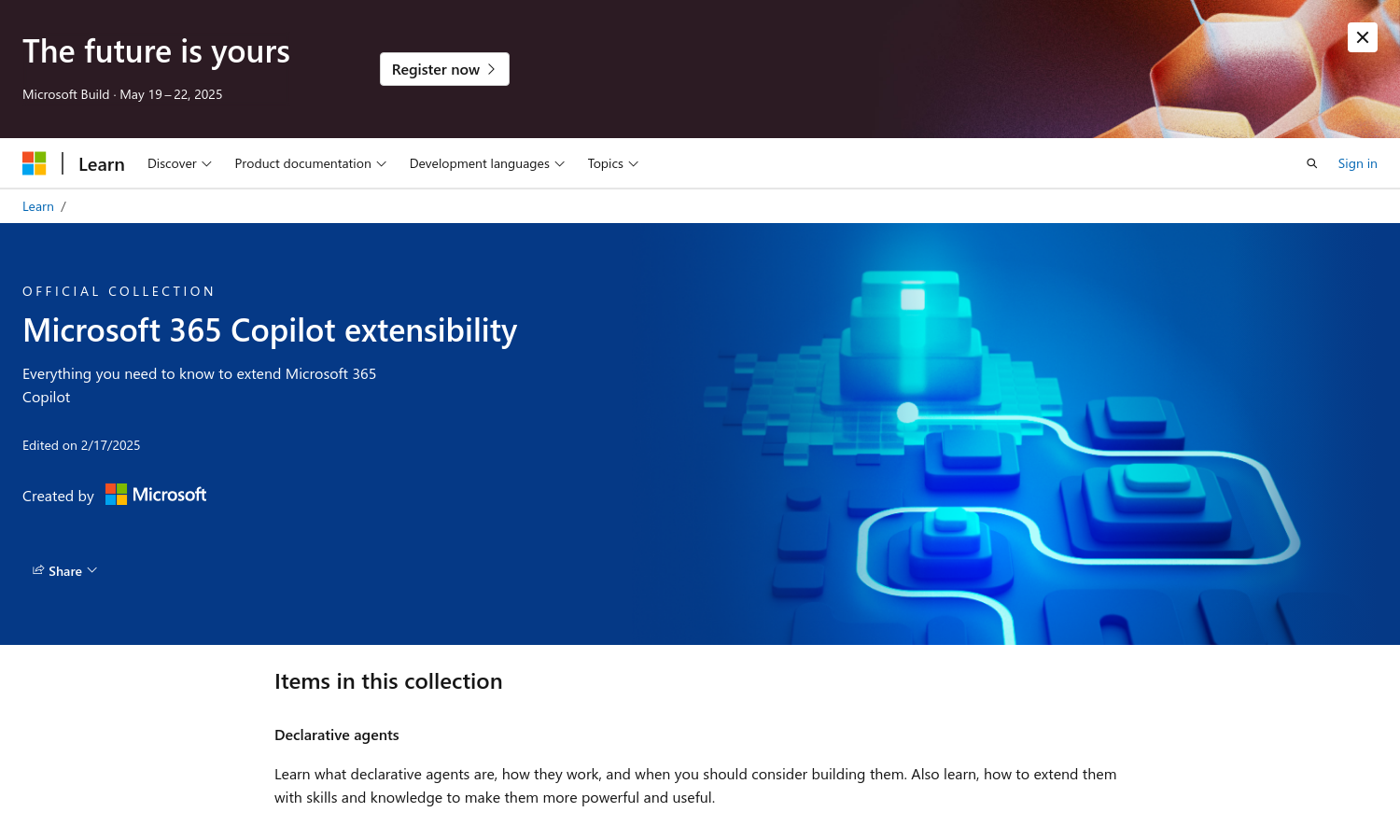Click the Declarative agents heading

point(336,735)
